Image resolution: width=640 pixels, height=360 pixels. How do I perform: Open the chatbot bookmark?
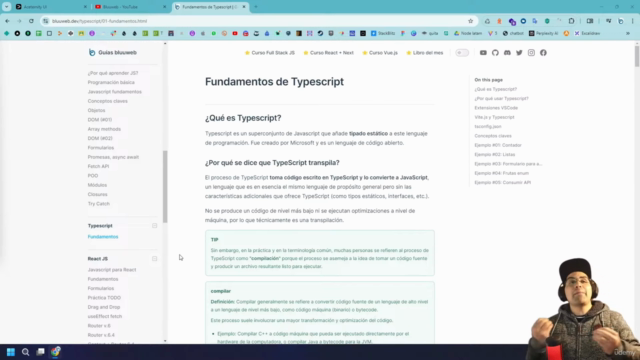[x=513, y=33]
